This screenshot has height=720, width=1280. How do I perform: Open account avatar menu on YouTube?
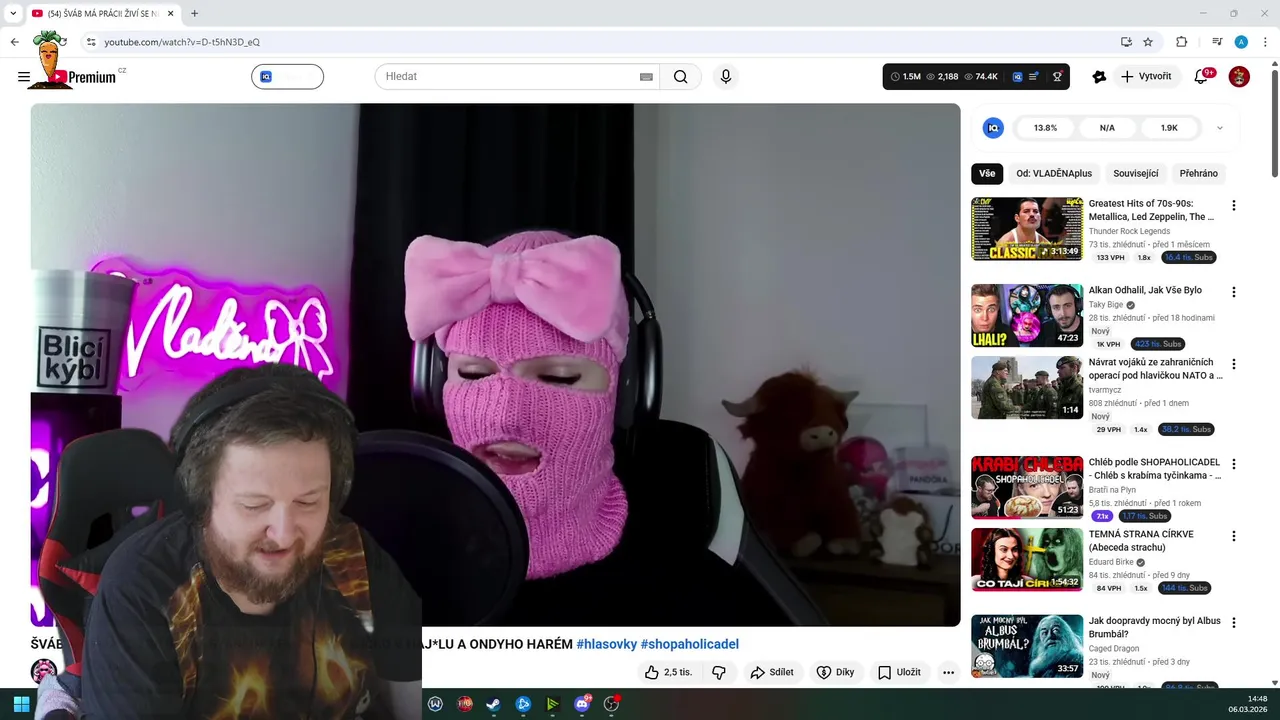(1239, 76)
